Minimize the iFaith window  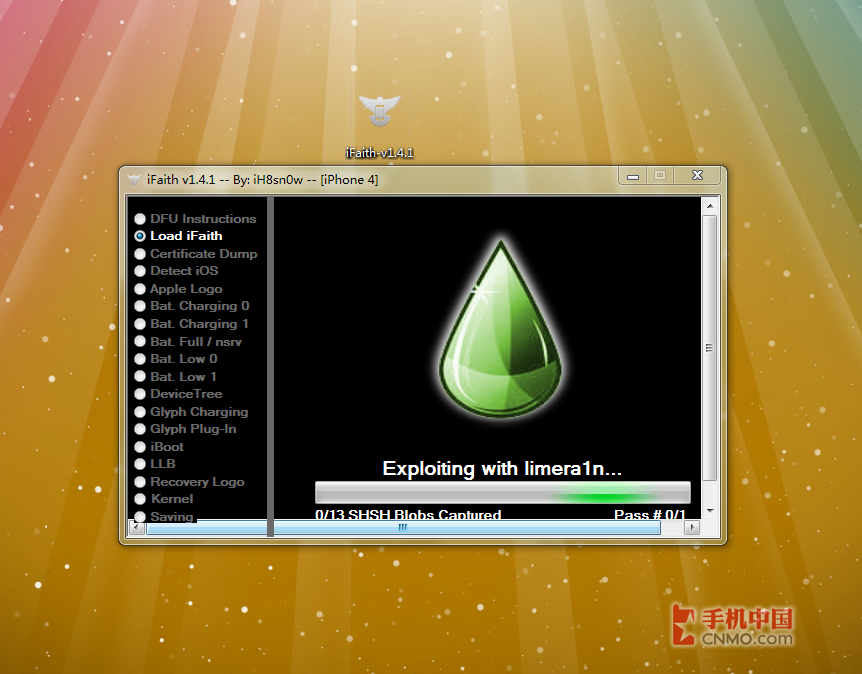click(x=633, y=176)
